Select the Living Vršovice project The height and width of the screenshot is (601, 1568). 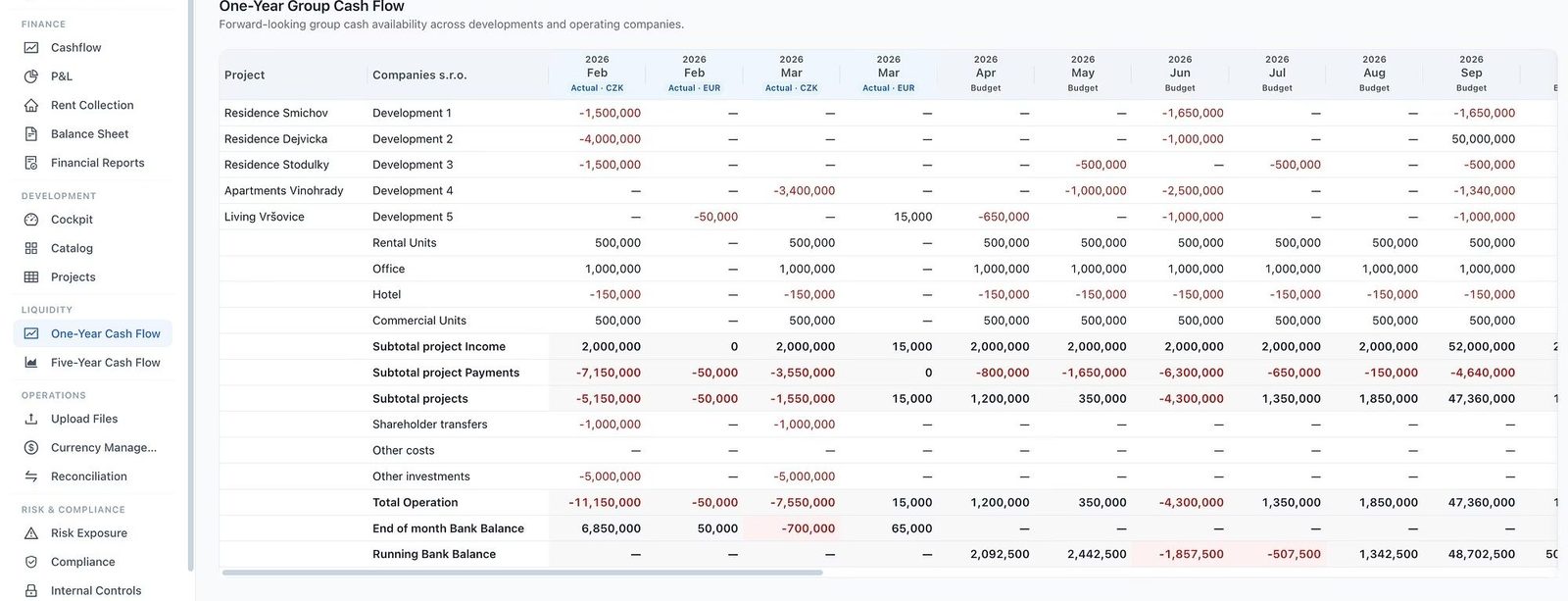[265, 217]
